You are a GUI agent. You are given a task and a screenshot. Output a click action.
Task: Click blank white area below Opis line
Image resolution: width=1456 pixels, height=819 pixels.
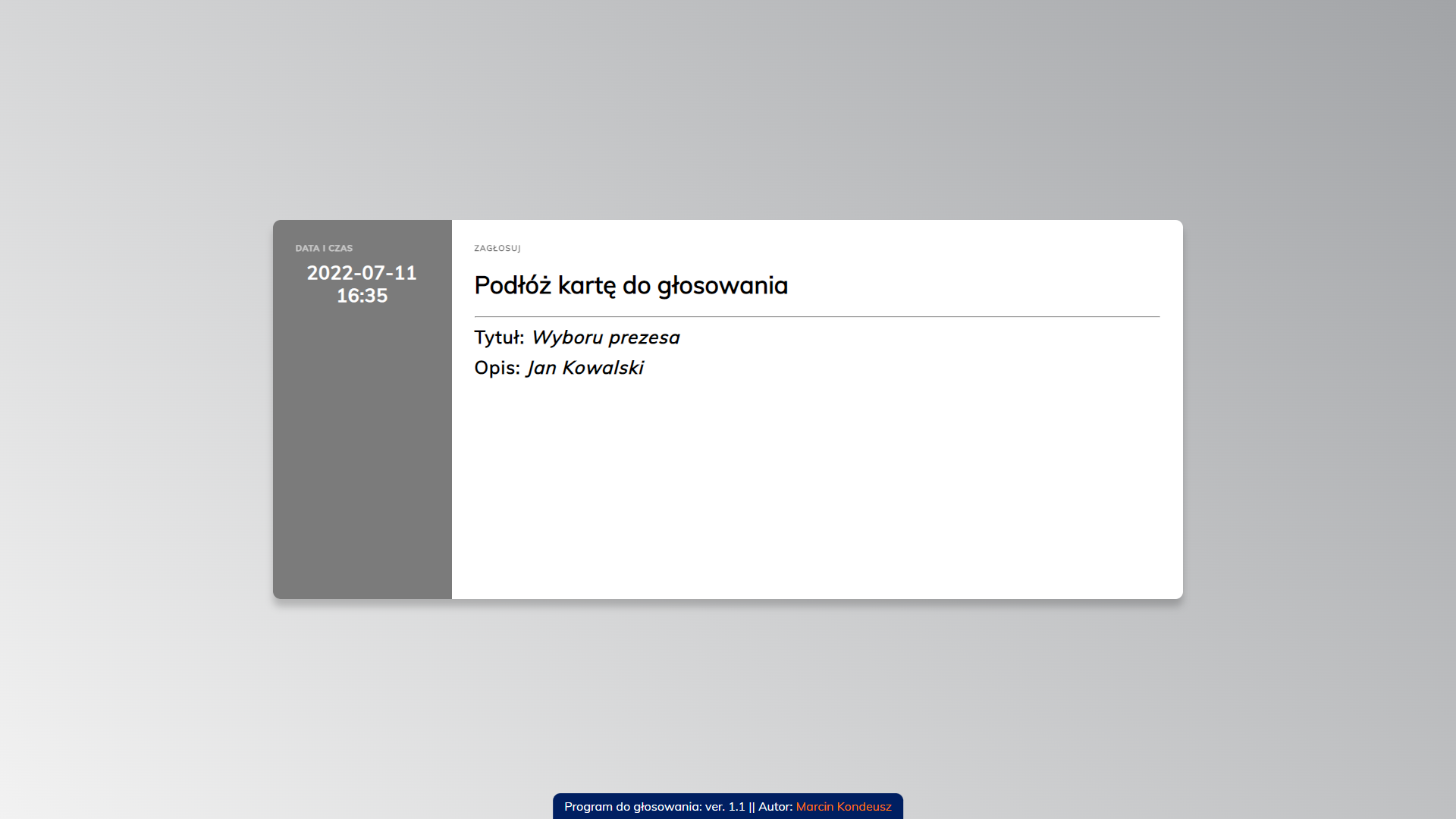(817, 485)
